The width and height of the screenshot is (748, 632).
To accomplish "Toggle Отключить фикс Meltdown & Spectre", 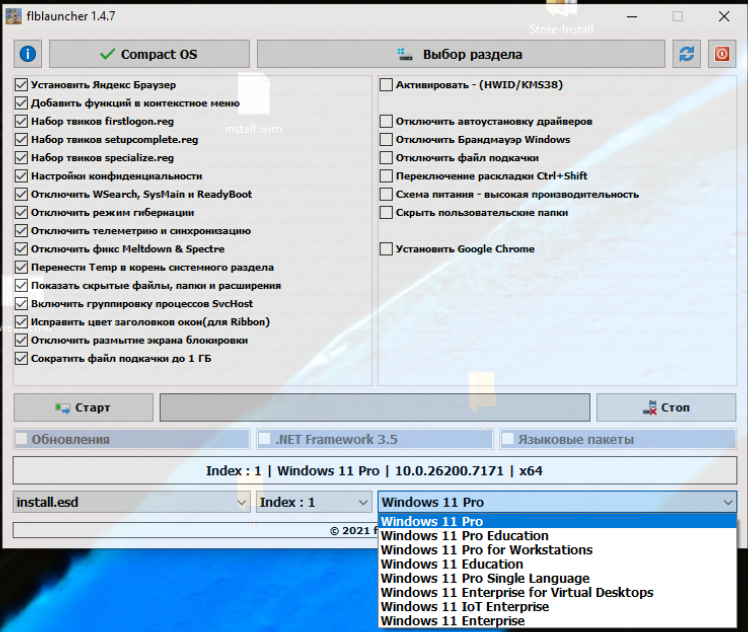I will click(21, 249).
